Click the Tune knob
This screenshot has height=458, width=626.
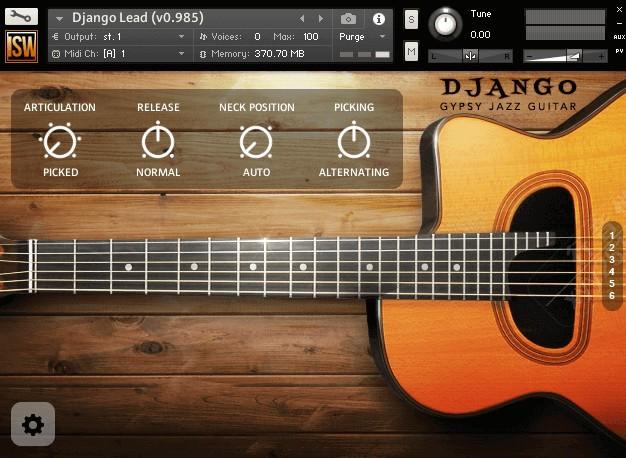coord(445,24)
